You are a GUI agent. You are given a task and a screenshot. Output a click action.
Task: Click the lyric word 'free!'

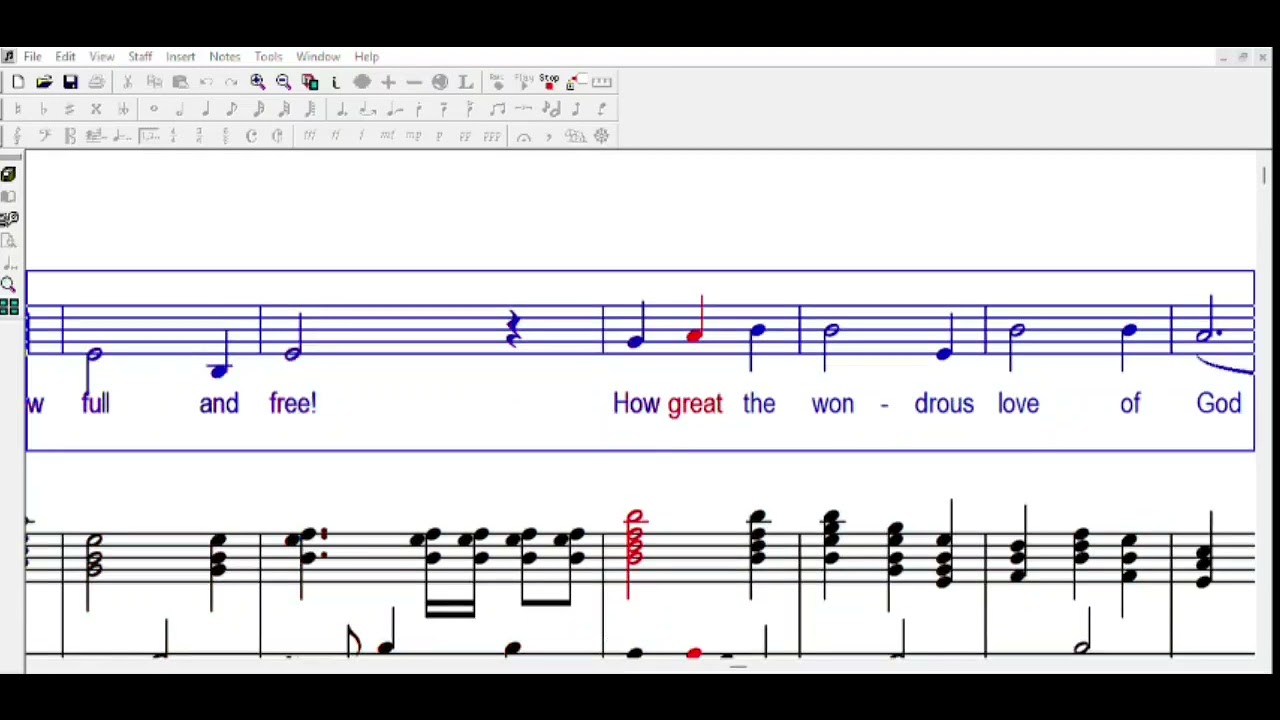coord(293,404)
